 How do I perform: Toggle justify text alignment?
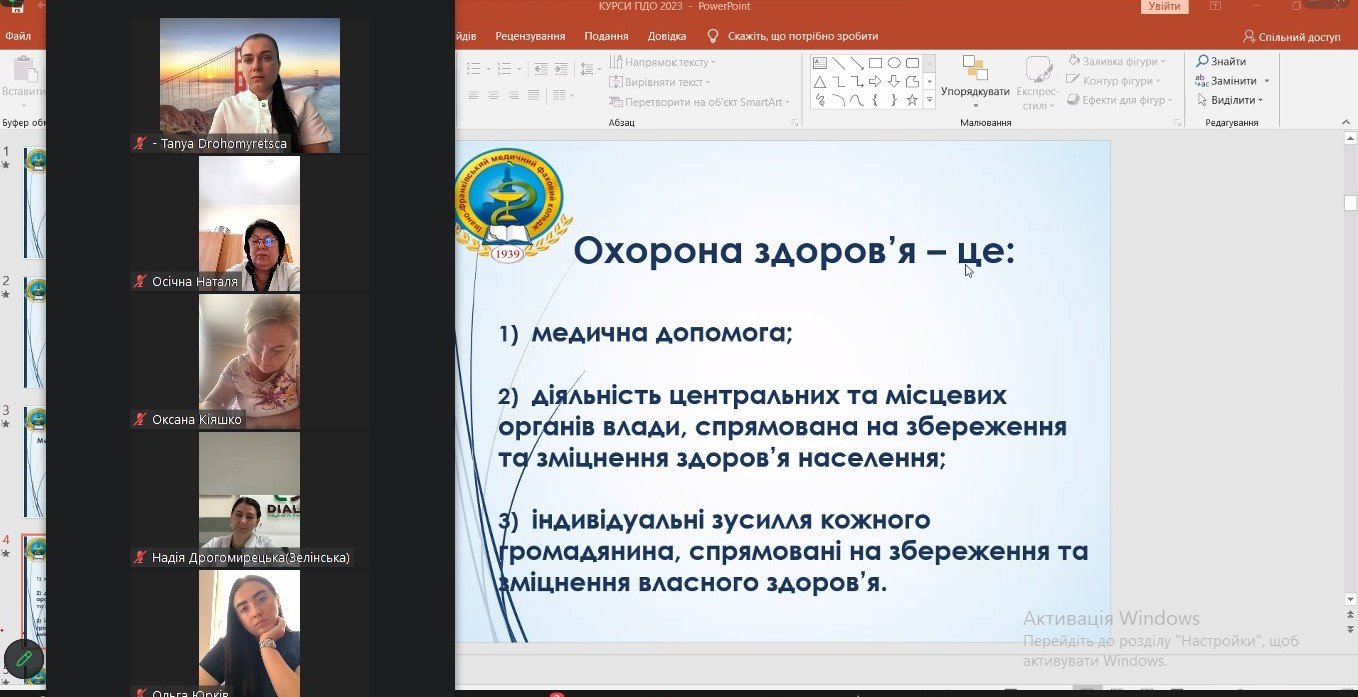pos(534,95)
